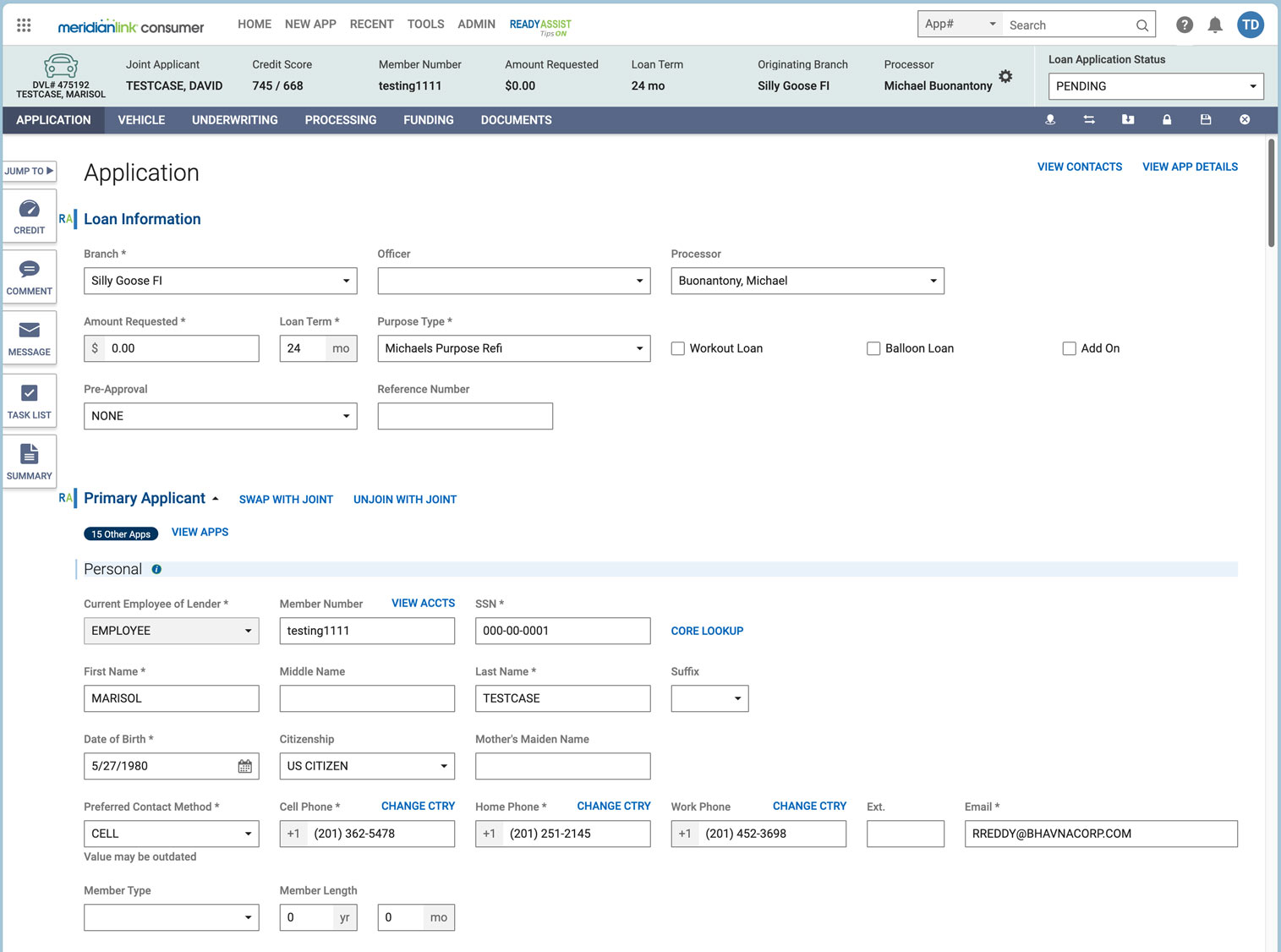Image resolution: width=1281 pixels, height=952 pixels.
Task: Save the application using the floppy disk icon
Action: tap(1206, 119)
